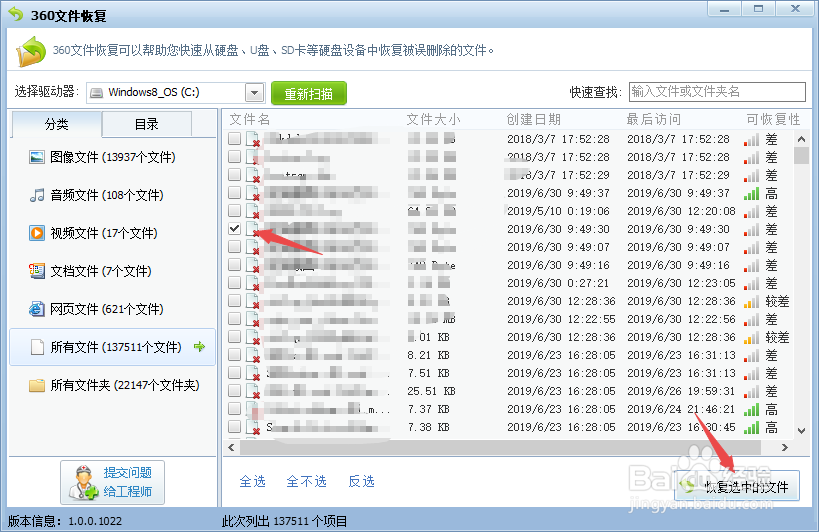Select 音频文件 (108个文件) category
This screenshot has width=819, height=532.
112,195
